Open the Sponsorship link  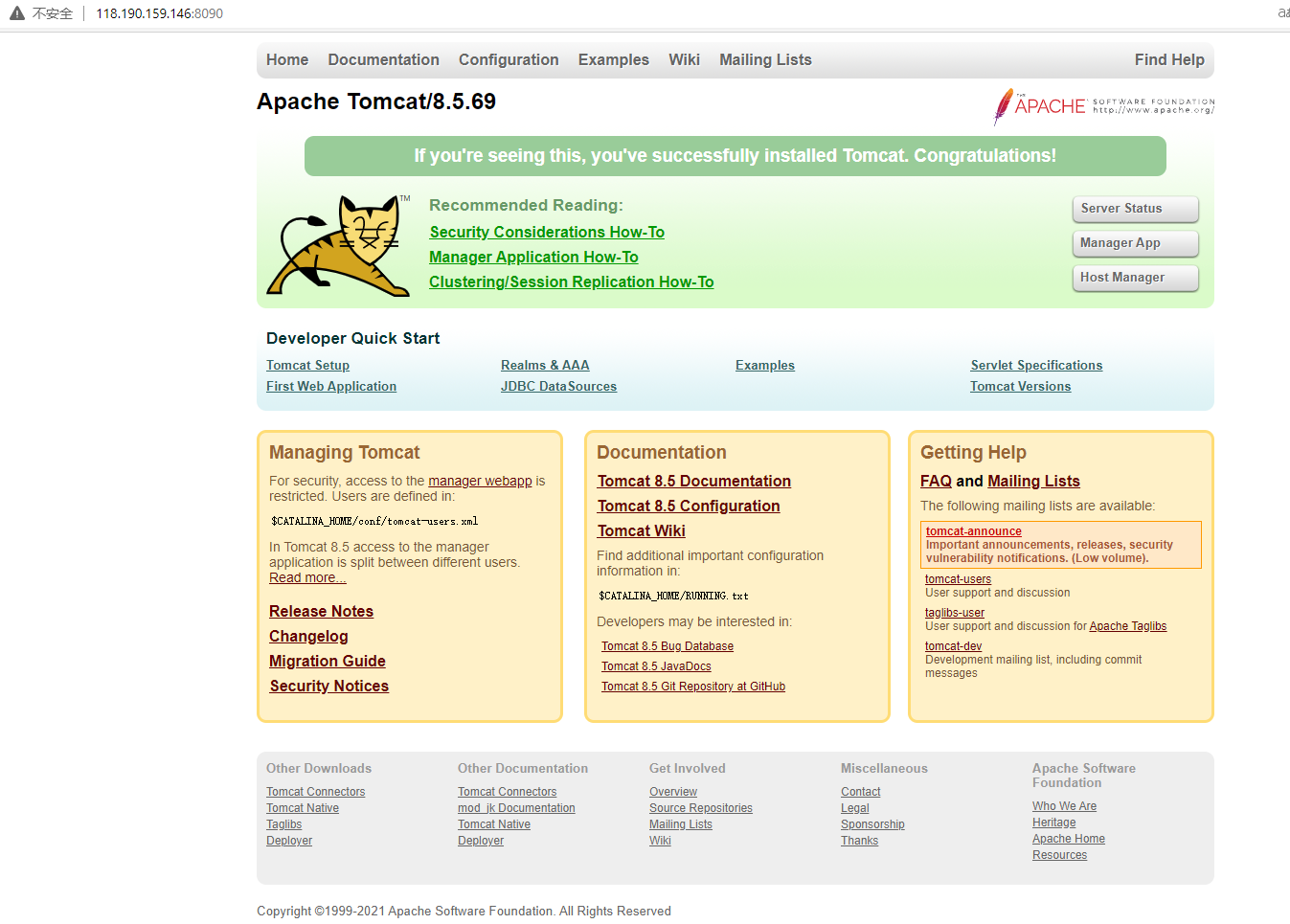coord(872,824)
